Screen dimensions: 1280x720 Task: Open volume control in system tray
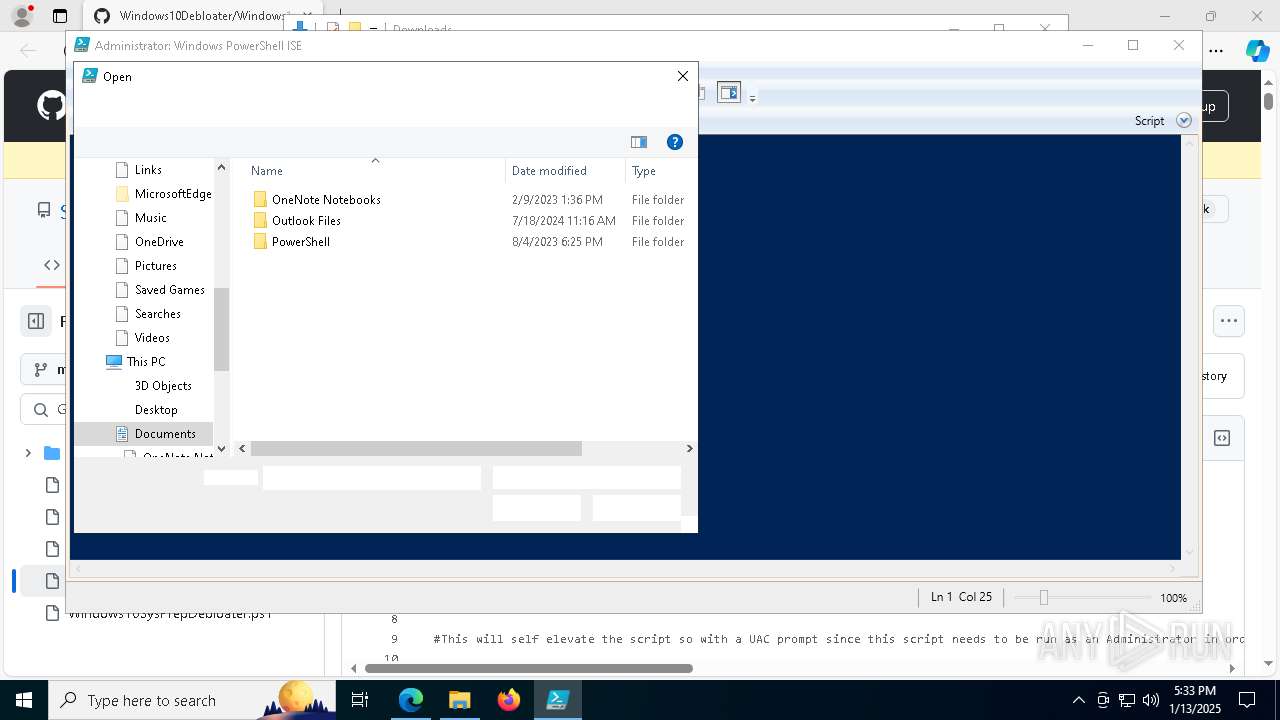pos(1151,700)
